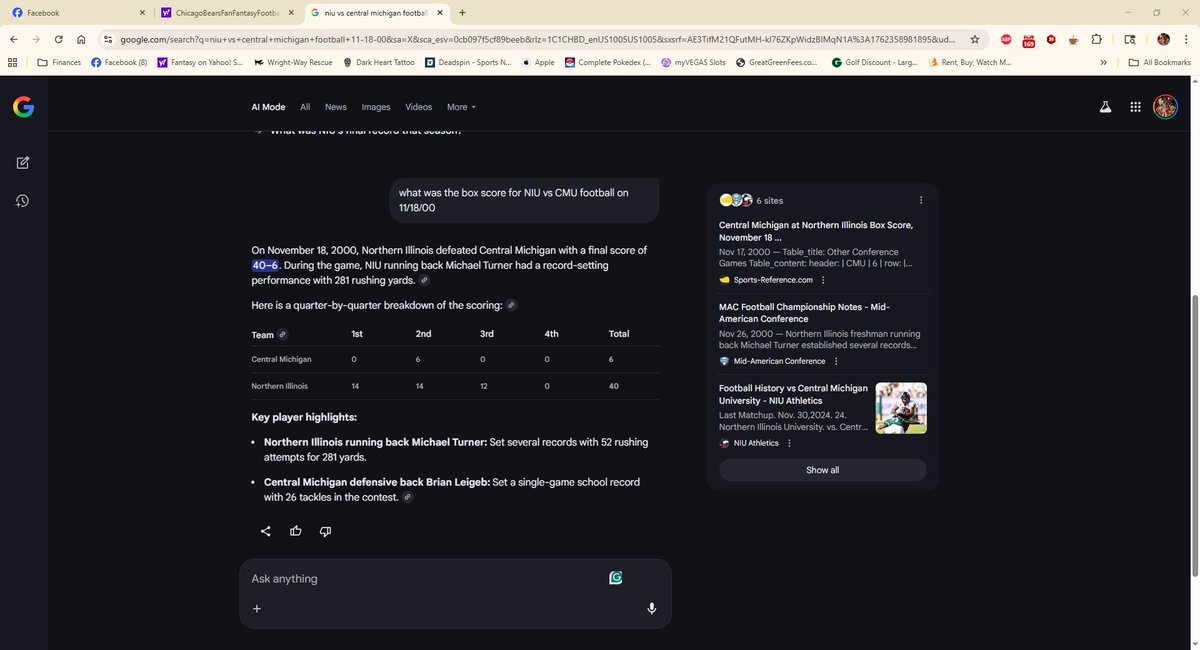Open the Chrome profile avatar in toolbar
The width and height of the screenshot is (1200, 650).
pyautogui.click(x=1163, y=39)
